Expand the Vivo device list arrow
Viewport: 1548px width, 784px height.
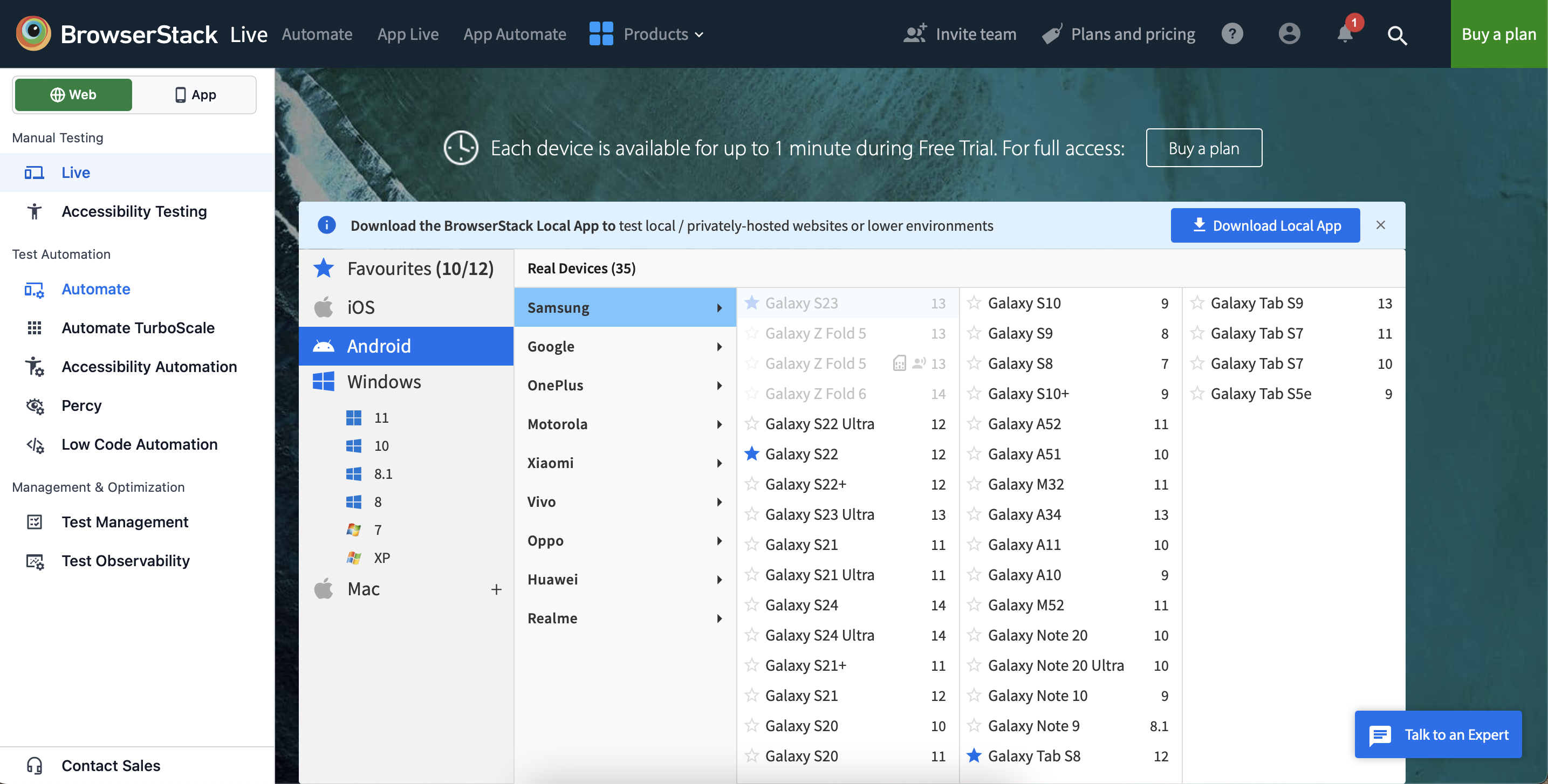pos(718,502)
